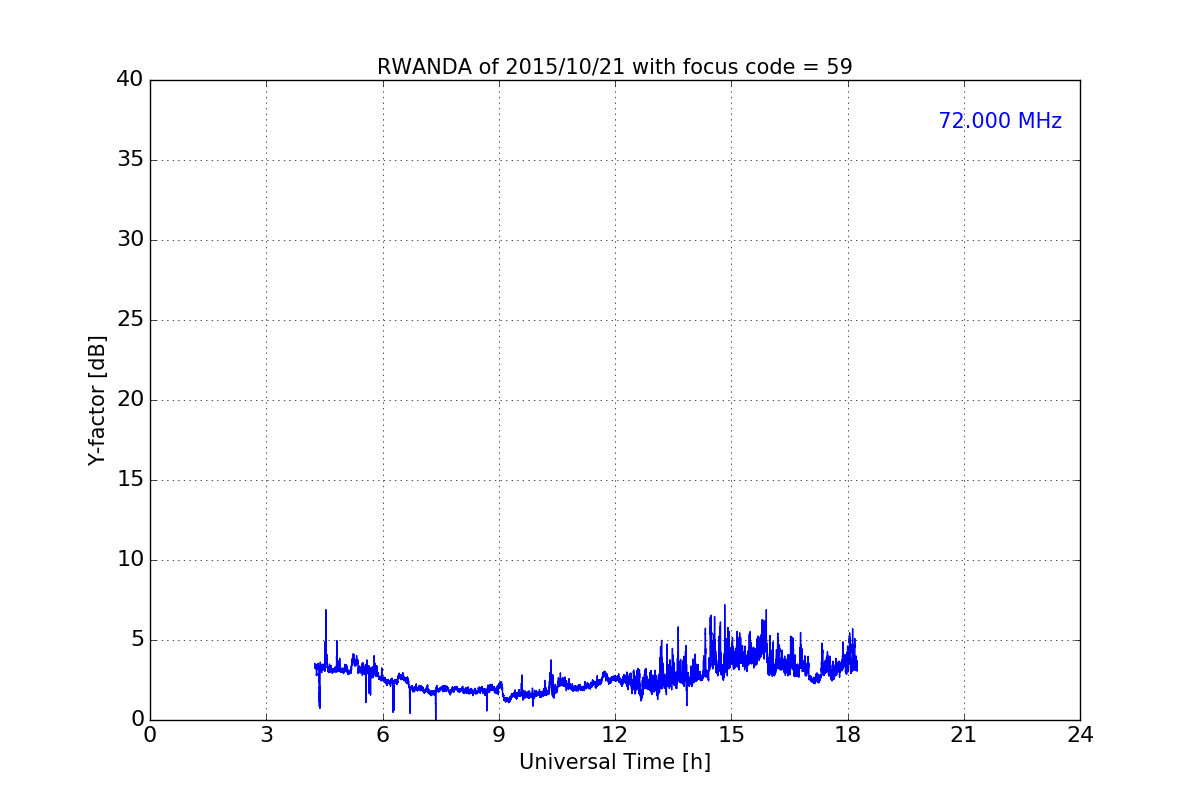Click the x-axis tick label '9'
Screen dimensions: 1200x800
click(x=499, y=735)
